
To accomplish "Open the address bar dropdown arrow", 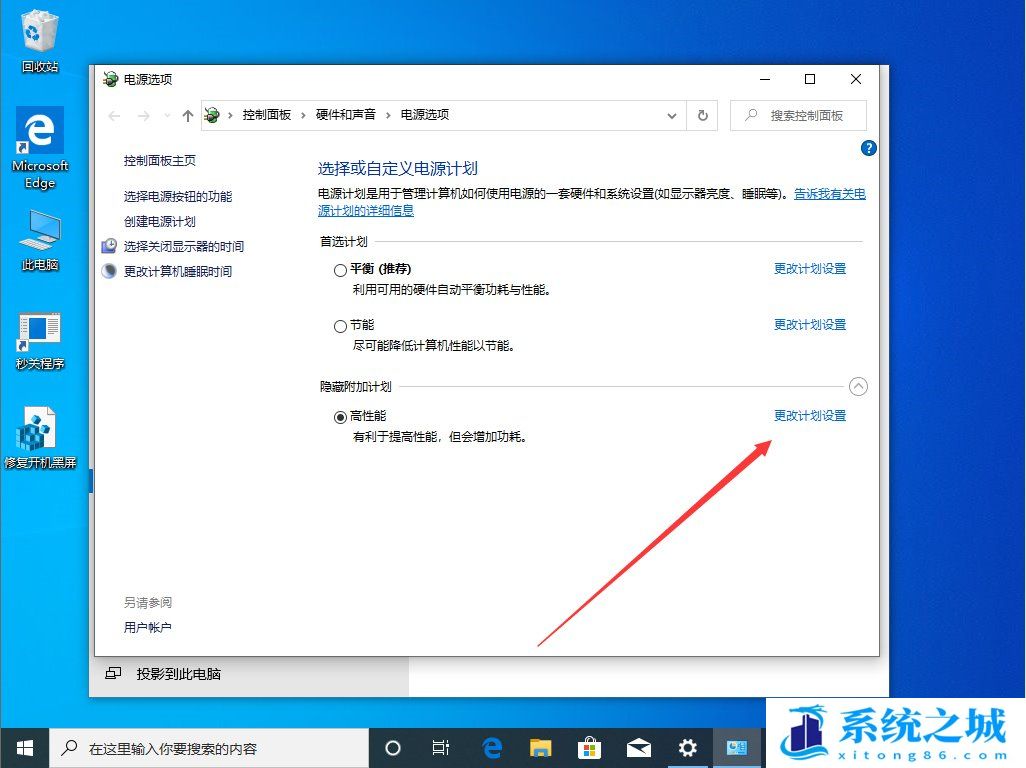I will point(672,115).
